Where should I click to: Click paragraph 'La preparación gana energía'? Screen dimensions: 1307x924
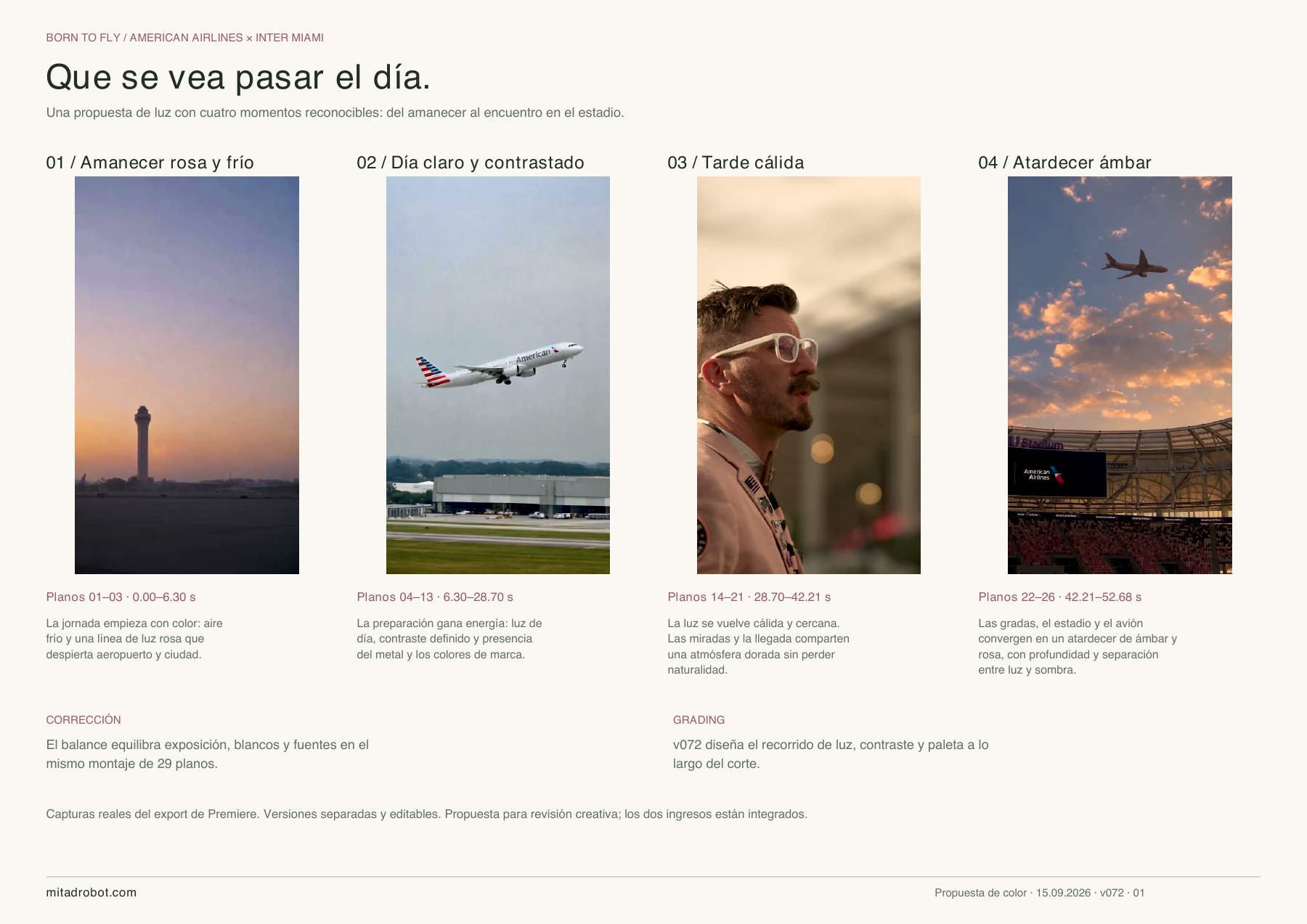click(449, 639)
